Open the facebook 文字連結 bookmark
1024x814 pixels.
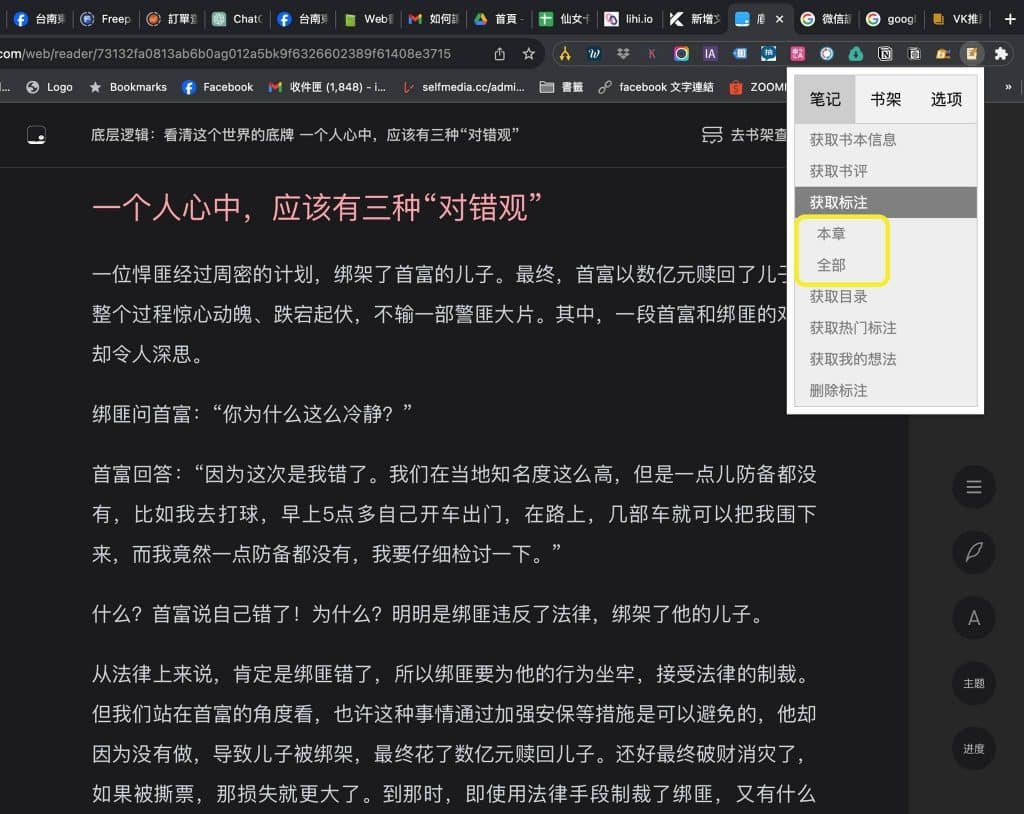[x=656, y=86]
